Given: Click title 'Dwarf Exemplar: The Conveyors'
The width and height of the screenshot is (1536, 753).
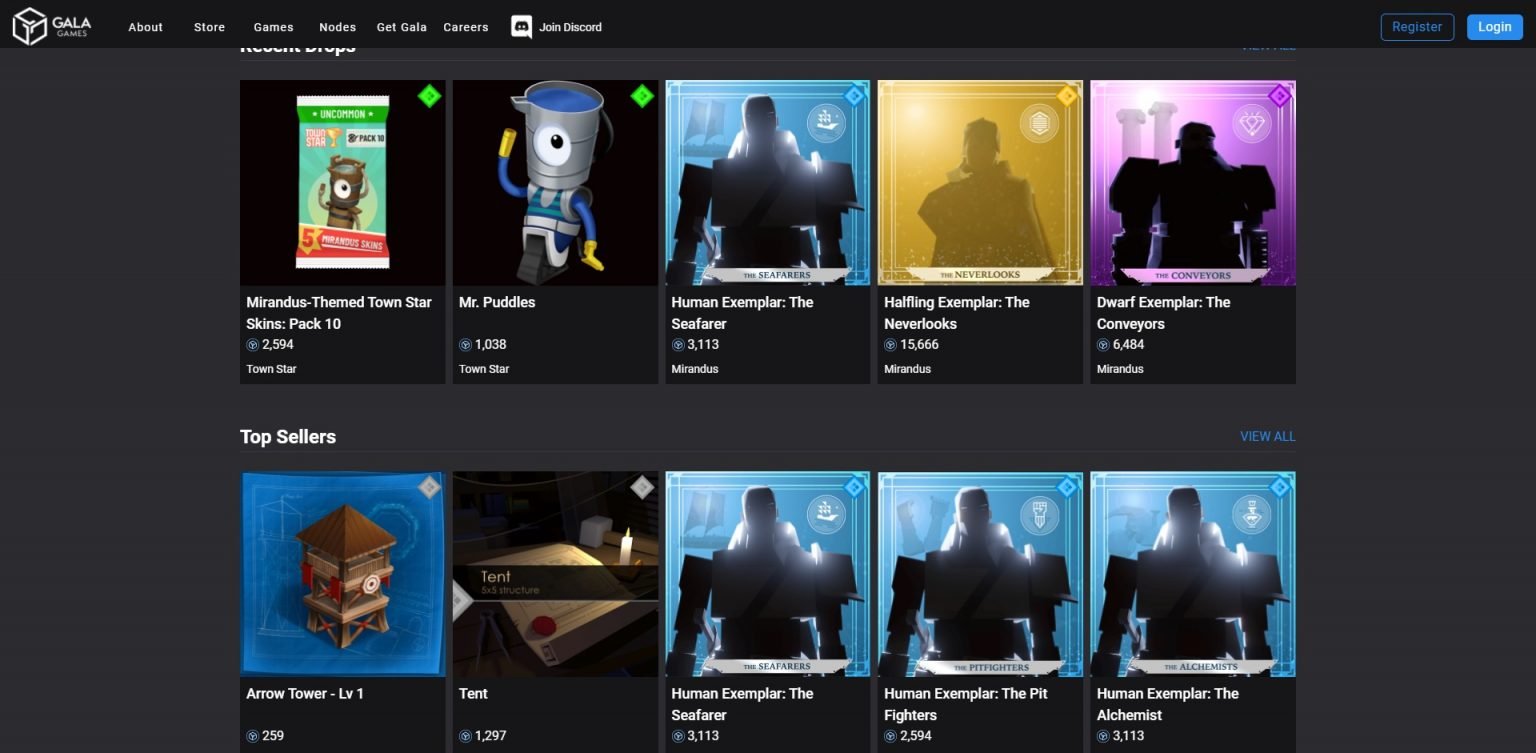Looking at the screenshot, I should (1164, 313).
